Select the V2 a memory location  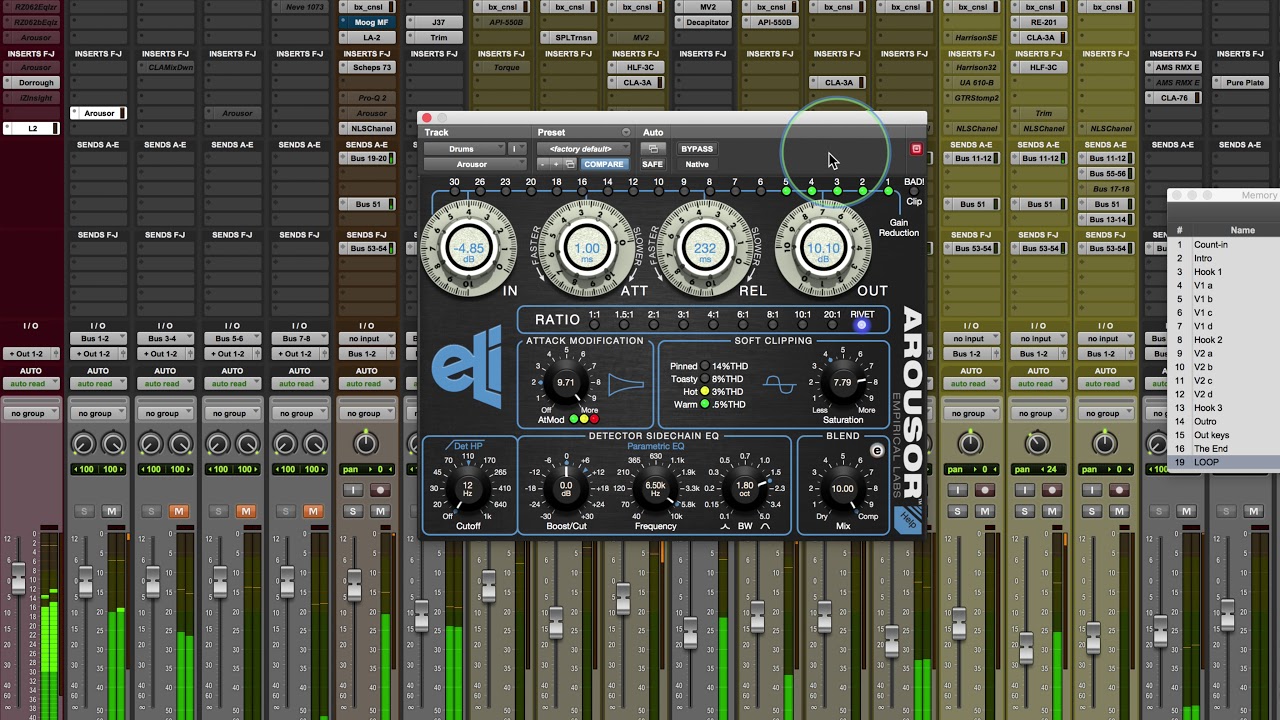[1225, 353]
